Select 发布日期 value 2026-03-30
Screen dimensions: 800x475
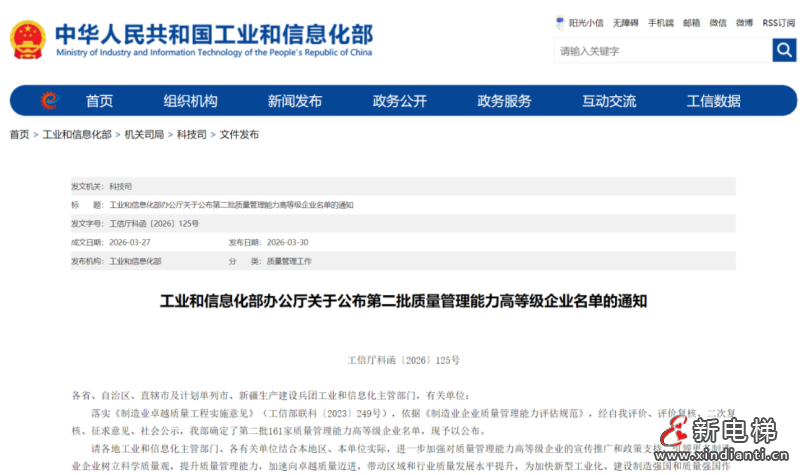288,242
